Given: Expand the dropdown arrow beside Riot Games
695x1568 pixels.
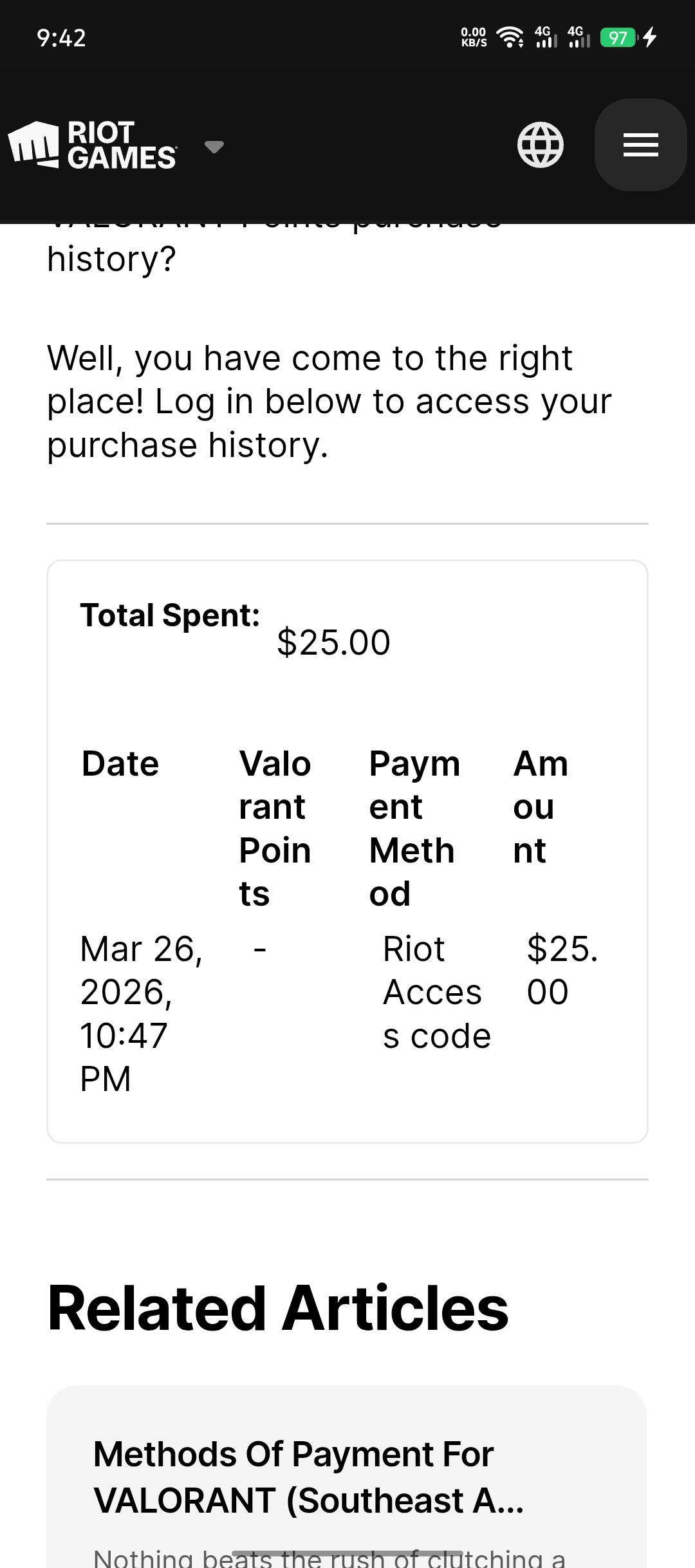Looking at the screenshot, I should pyautogui.click(x=214, y=147).
